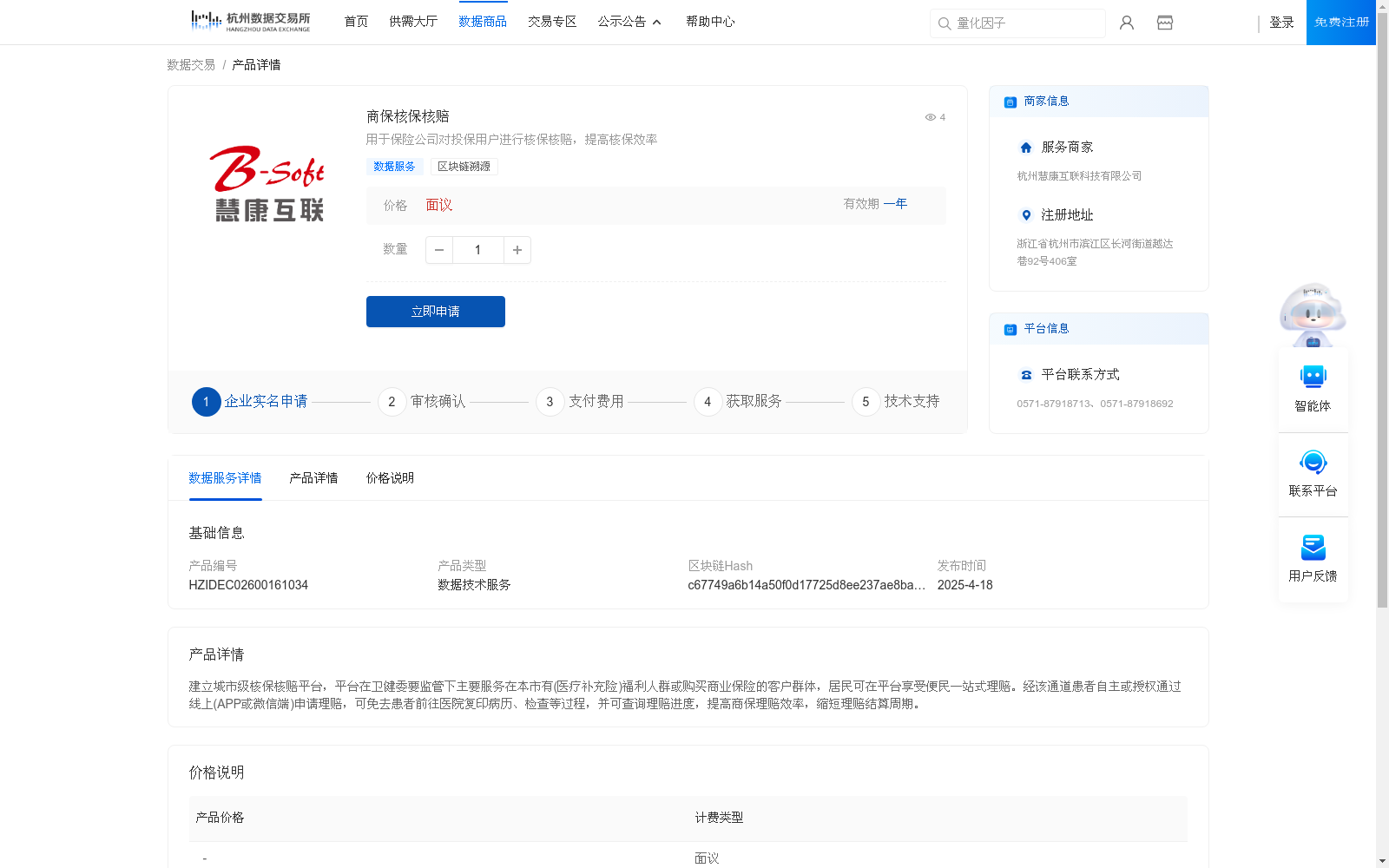Click the 平台信息 panel header icon
Screen dimensions: 1389x868
tap(1010, 330)
